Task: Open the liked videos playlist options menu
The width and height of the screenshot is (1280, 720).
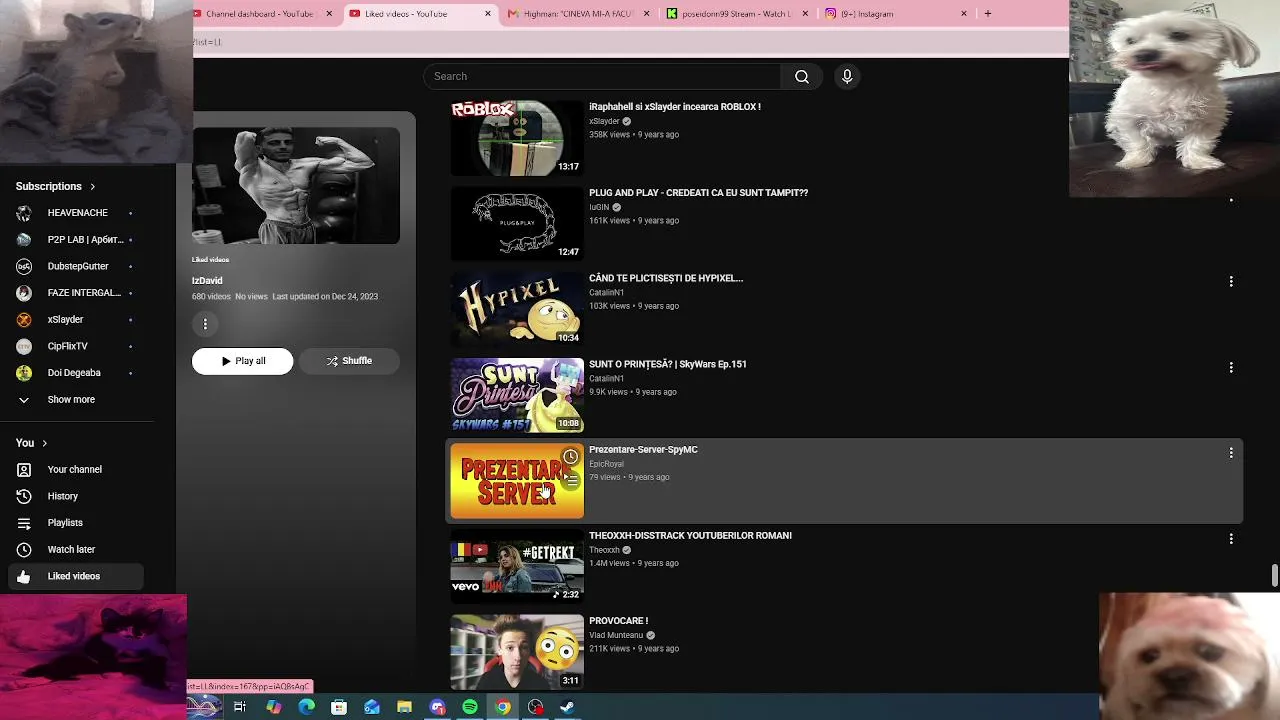Action: click(x=205, y=324)
